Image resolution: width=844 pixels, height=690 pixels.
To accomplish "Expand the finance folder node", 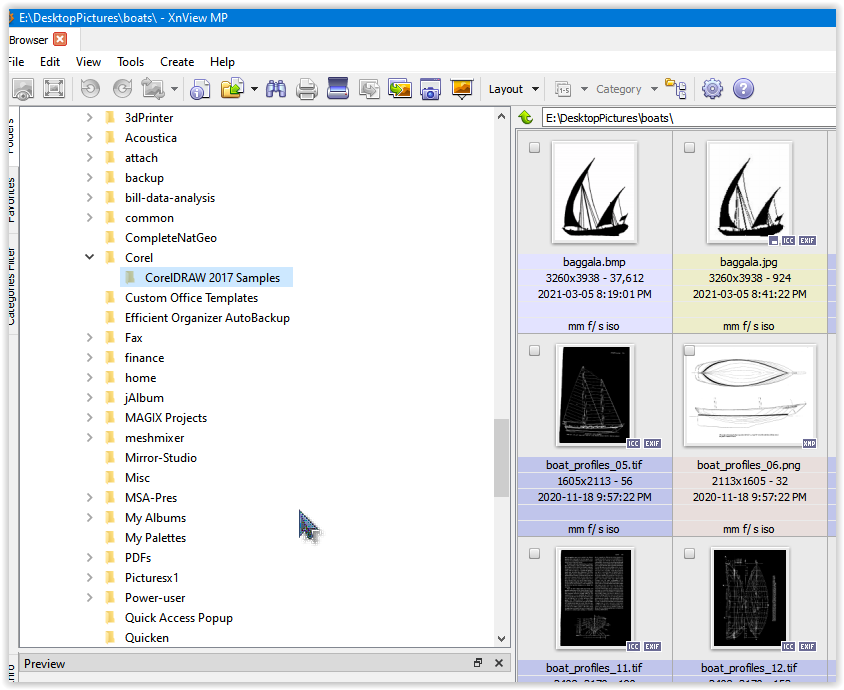I will [90, 358].
